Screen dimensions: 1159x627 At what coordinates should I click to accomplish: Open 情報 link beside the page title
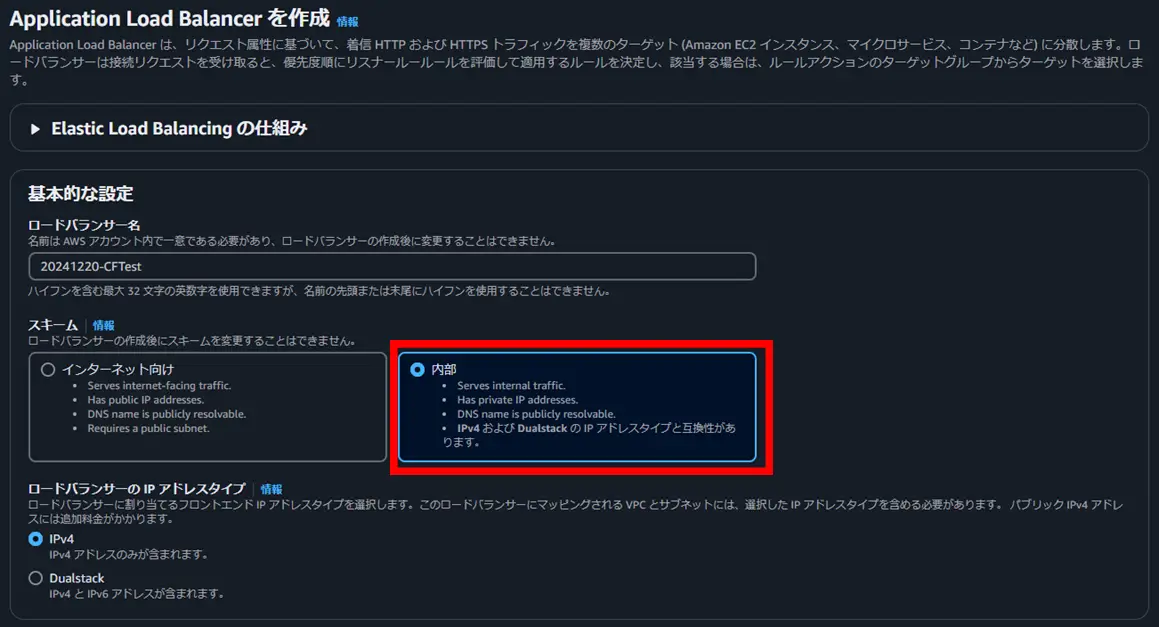coord(347,21)
